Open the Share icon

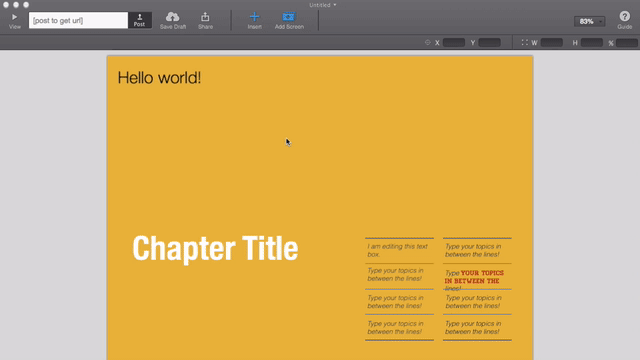205,17
